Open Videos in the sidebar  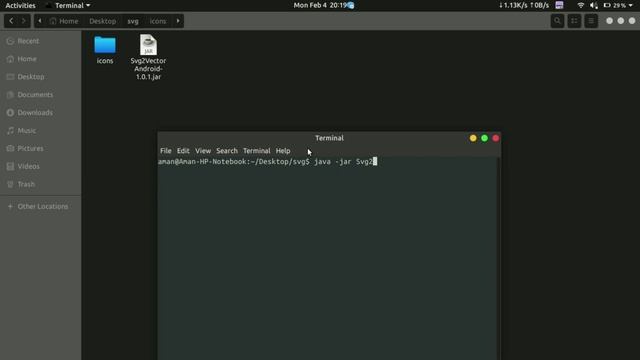[40, 167]
